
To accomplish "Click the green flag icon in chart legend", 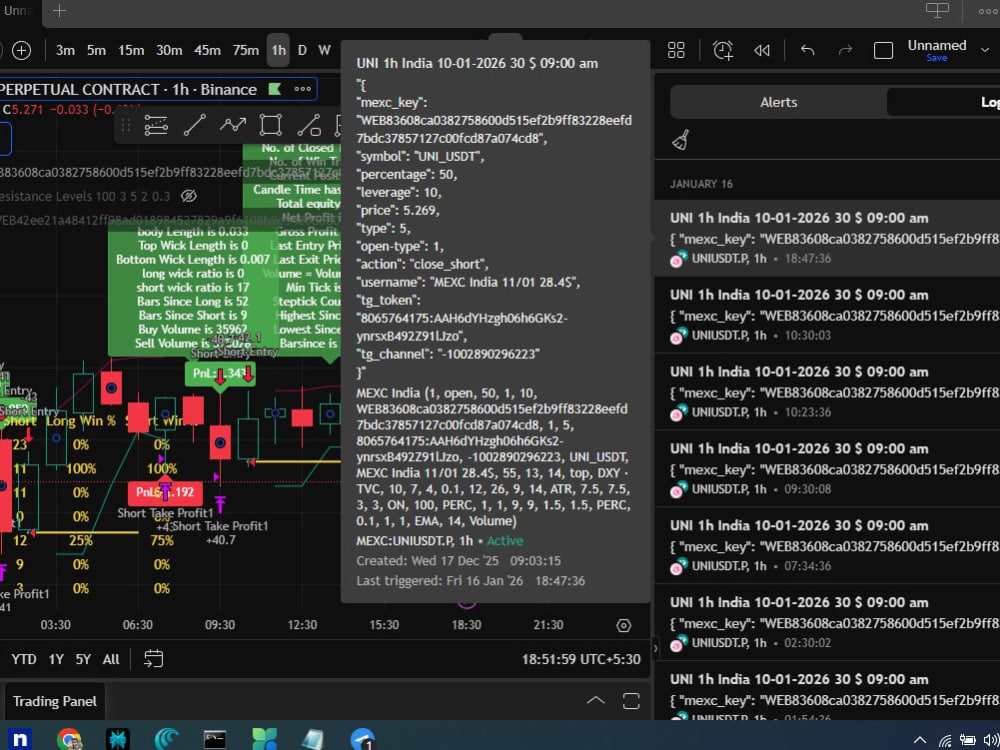I will pos(275,89).
